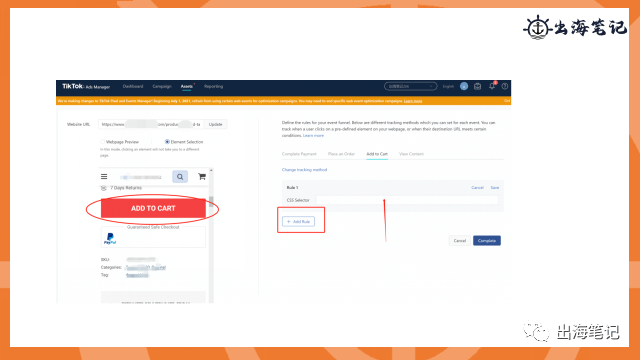Open the Dashboard menu item
Image resolution: width=640 pixels, height=360 pixels.
(133, 87)
